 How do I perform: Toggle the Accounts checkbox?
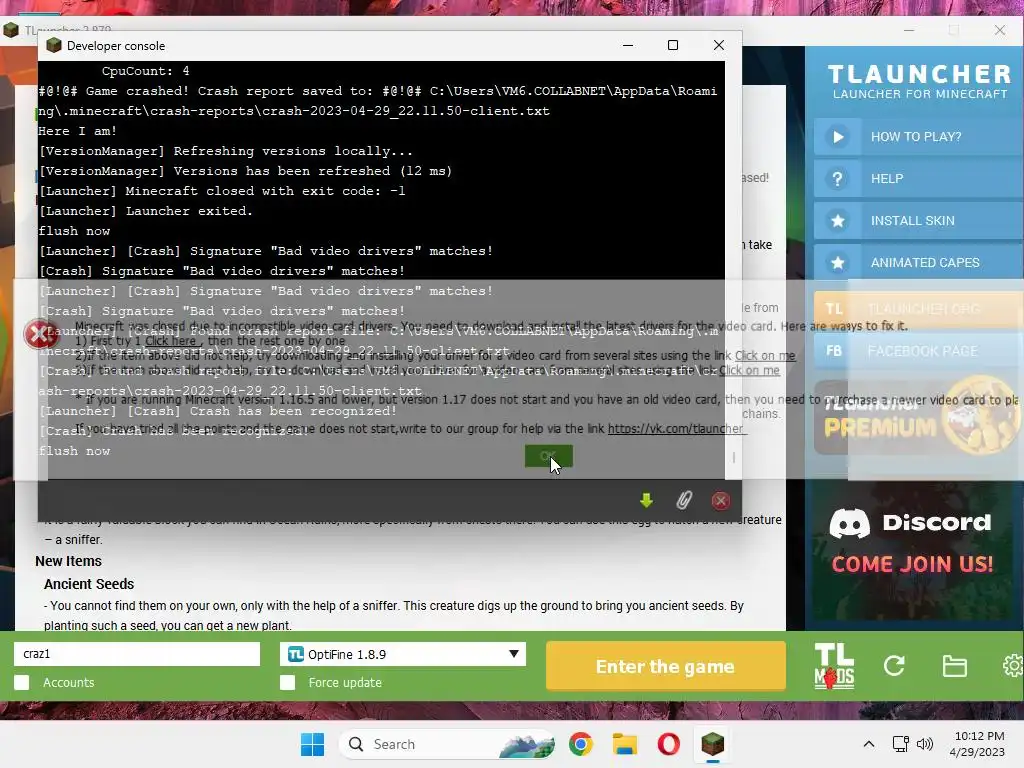click(22, 682)
